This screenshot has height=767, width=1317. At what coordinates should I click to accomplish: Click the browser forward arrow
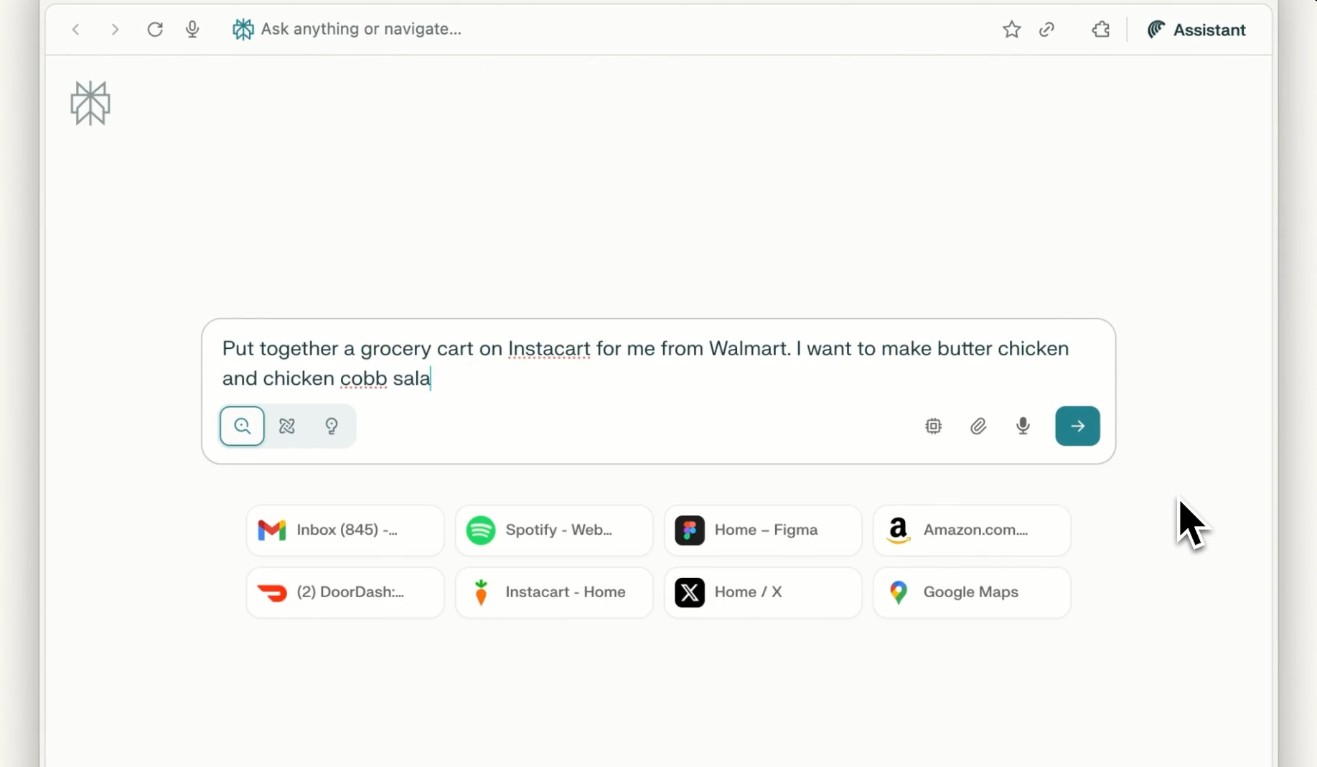point(115,30)
